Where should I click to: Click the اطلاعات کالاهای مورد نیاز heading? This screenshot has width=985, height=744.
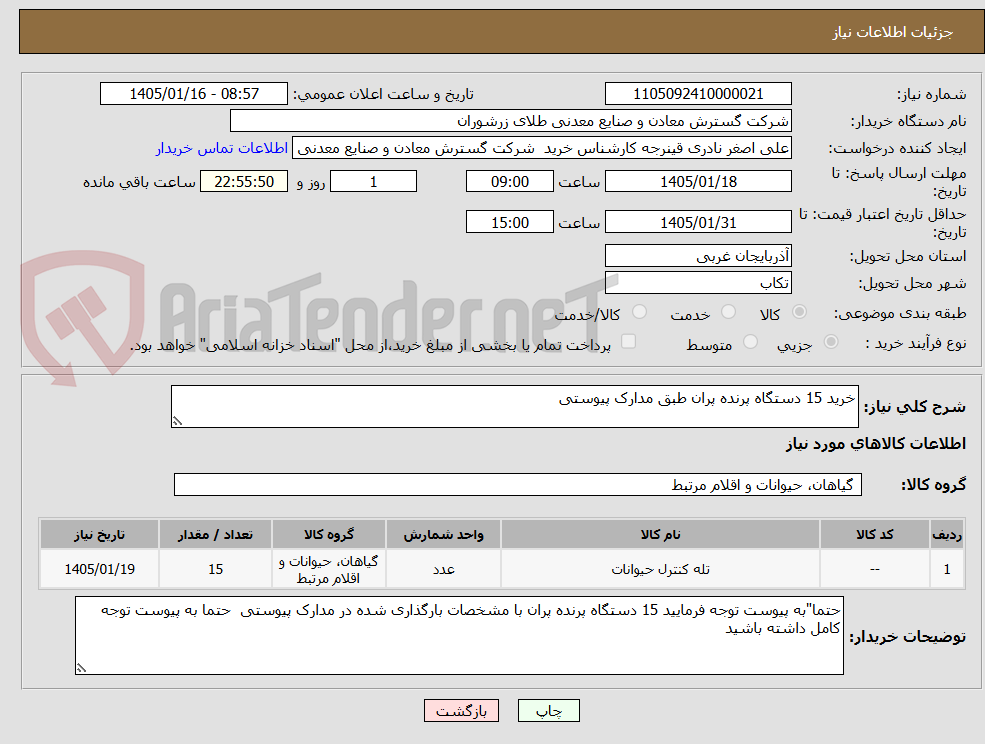pos(876,444)
